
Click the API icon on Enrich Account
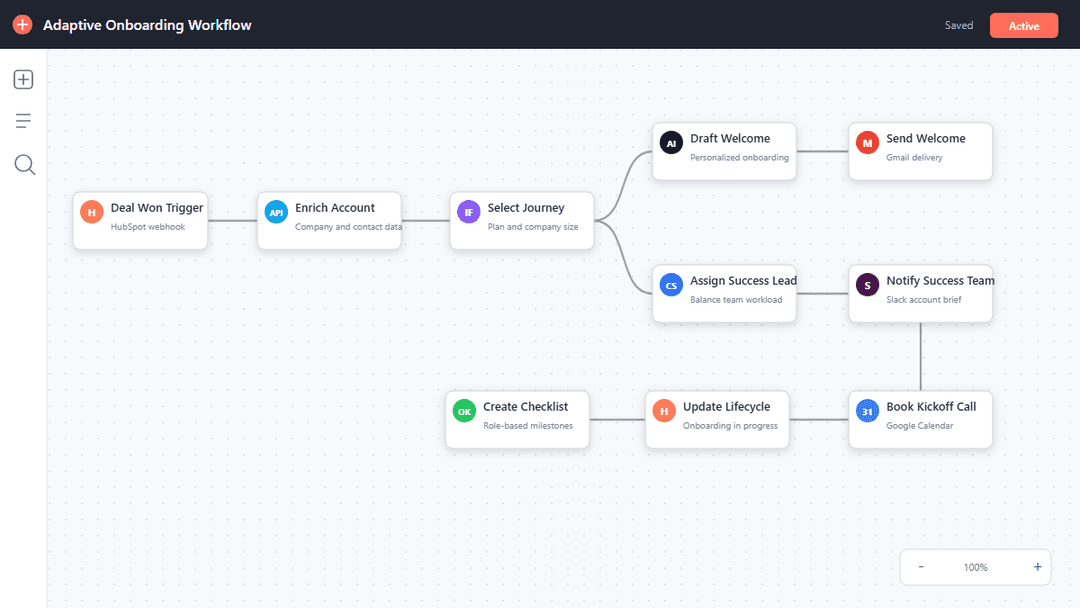click(276, 212)
